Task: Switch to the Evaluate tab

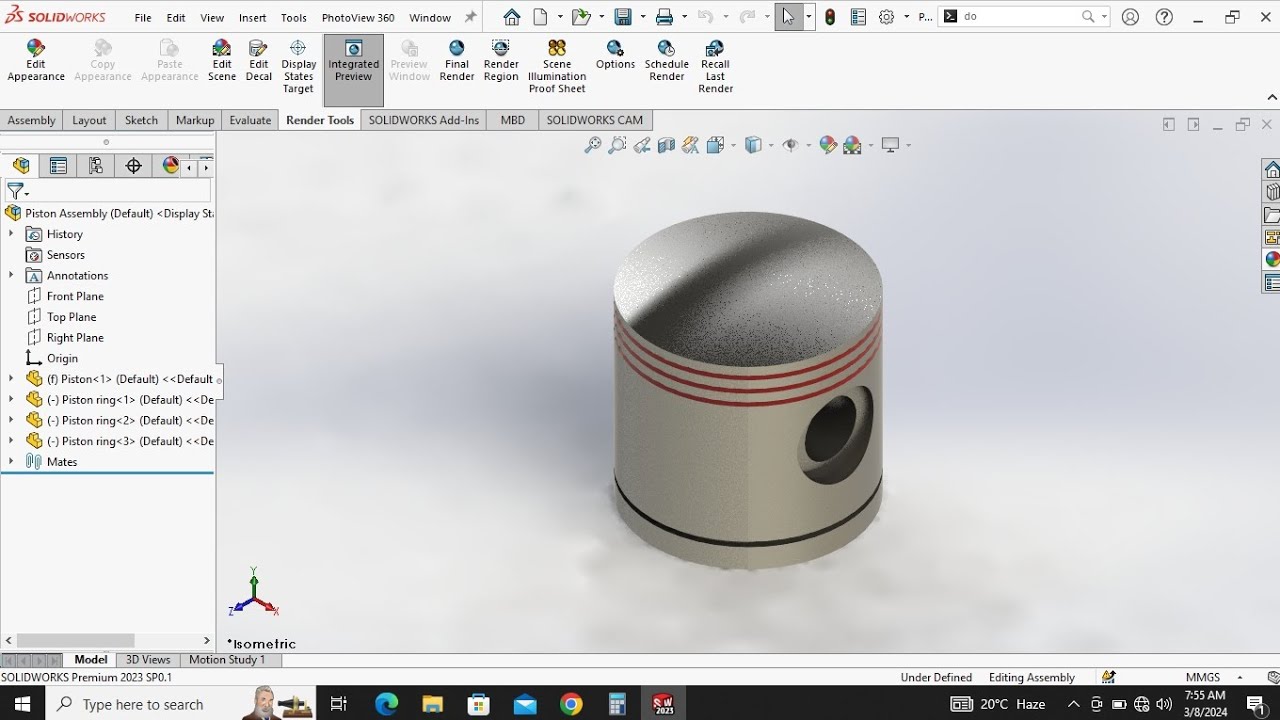Action: [250, 120]
